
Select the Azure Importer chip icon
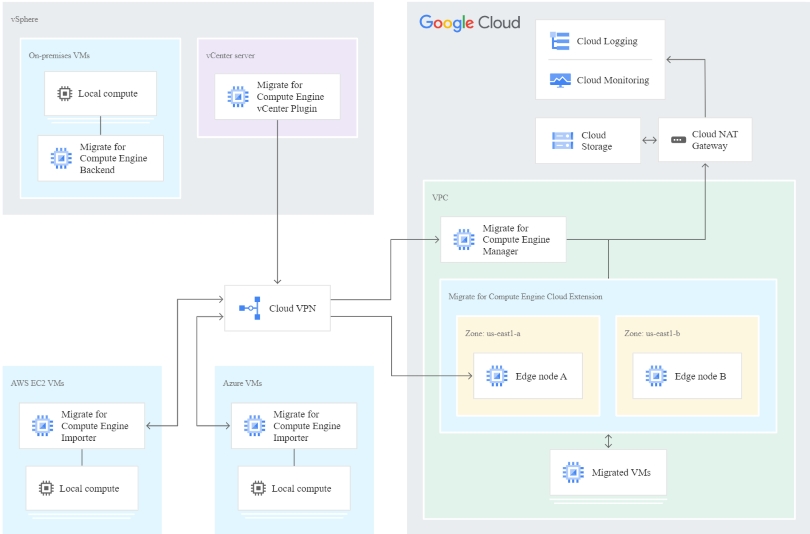(x=255, y=426)
